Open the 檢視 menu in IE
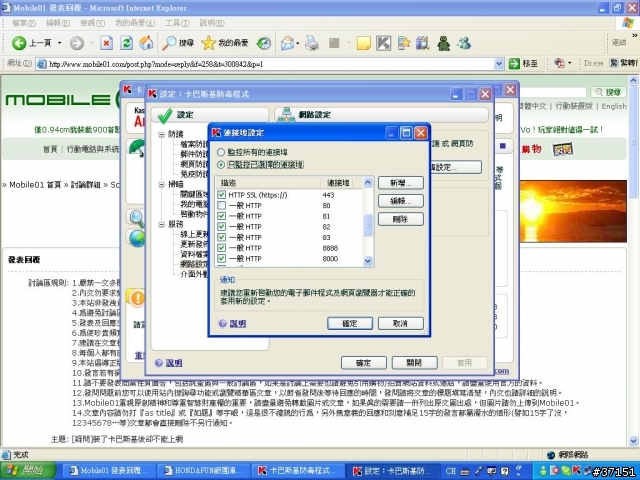This screenshot has height=480, width=640. tap(92, 23)
